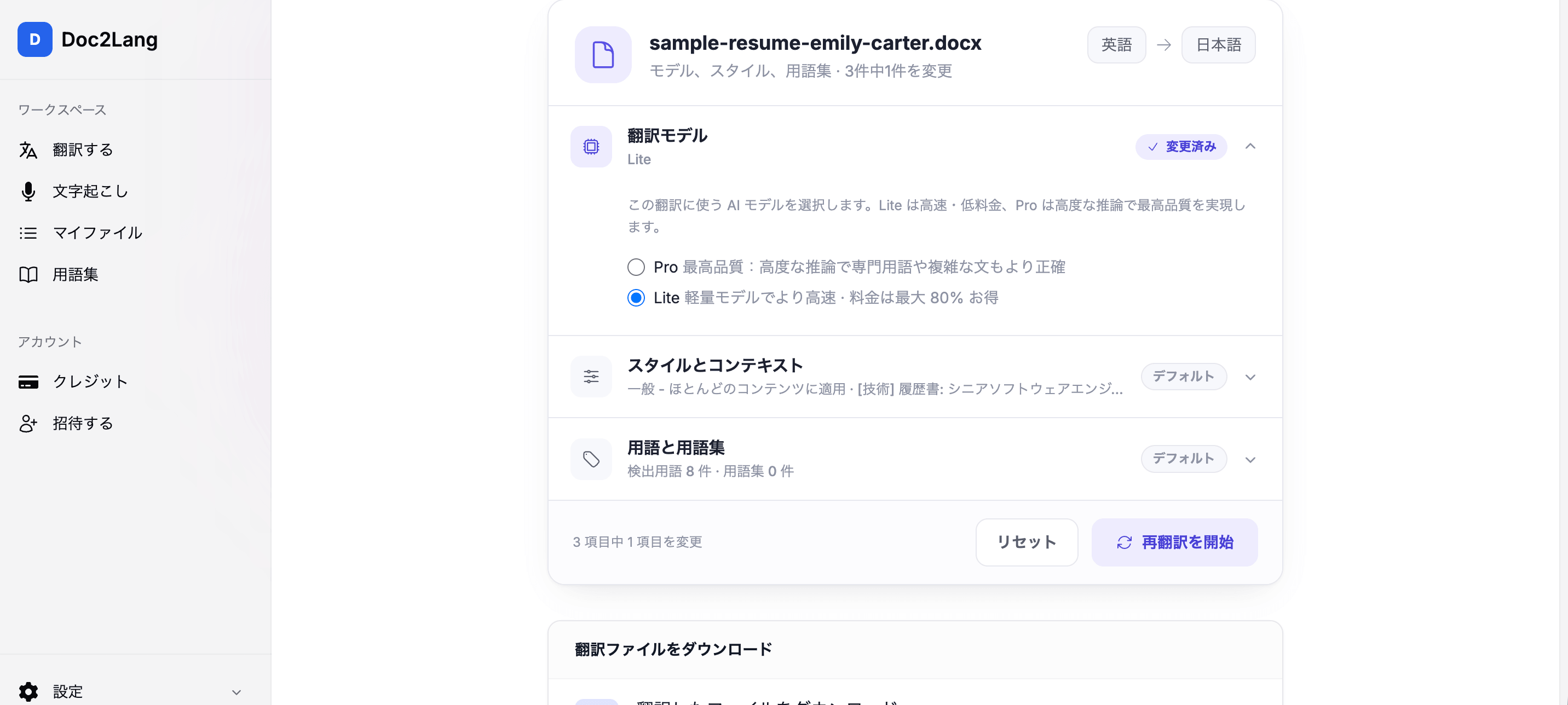The width and height of the screenshot is (1568, 705).
Task: Click the open-book icon for 用語集
Action: pyautogui.click(x=28, y=275)
